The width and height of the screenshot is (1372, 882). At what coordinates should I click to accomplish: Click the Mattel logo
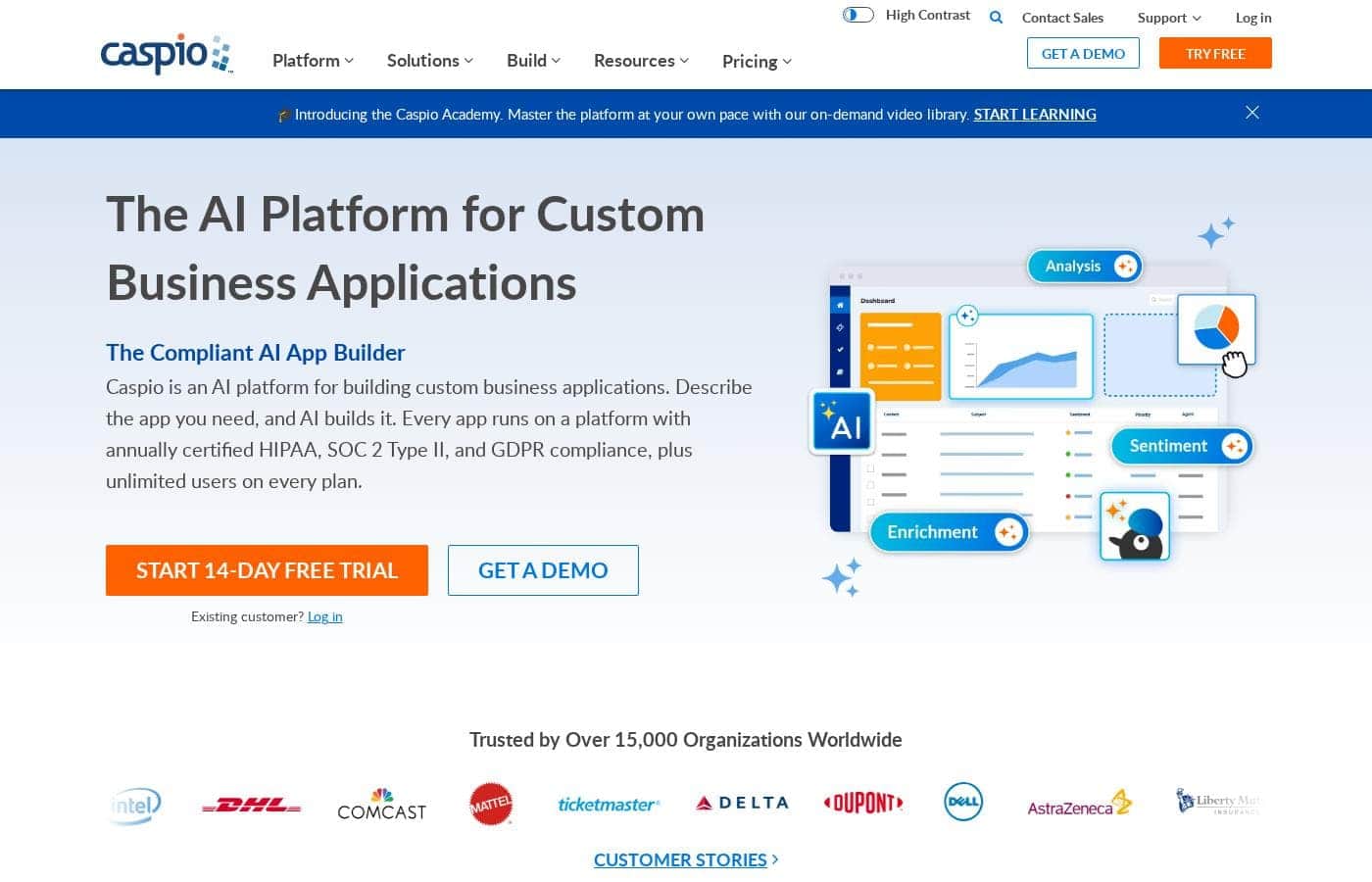pyautogui.click(x=491, y=805)
